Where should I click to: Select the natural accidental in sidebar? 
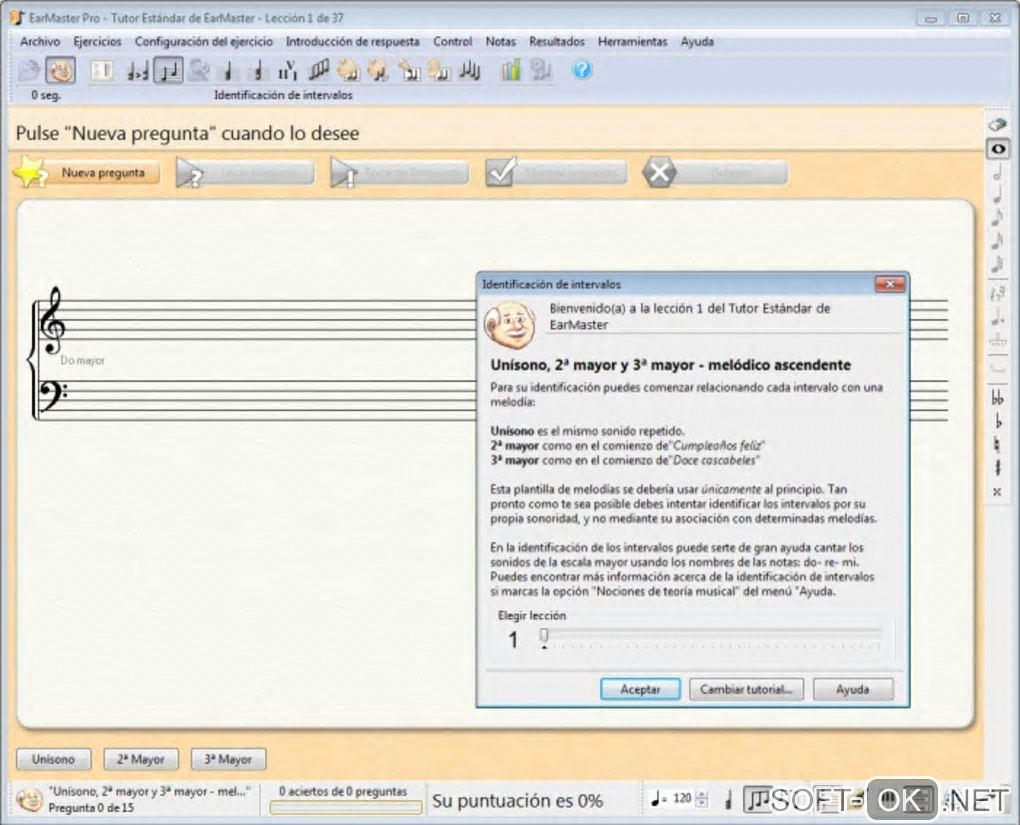point(997,445)
